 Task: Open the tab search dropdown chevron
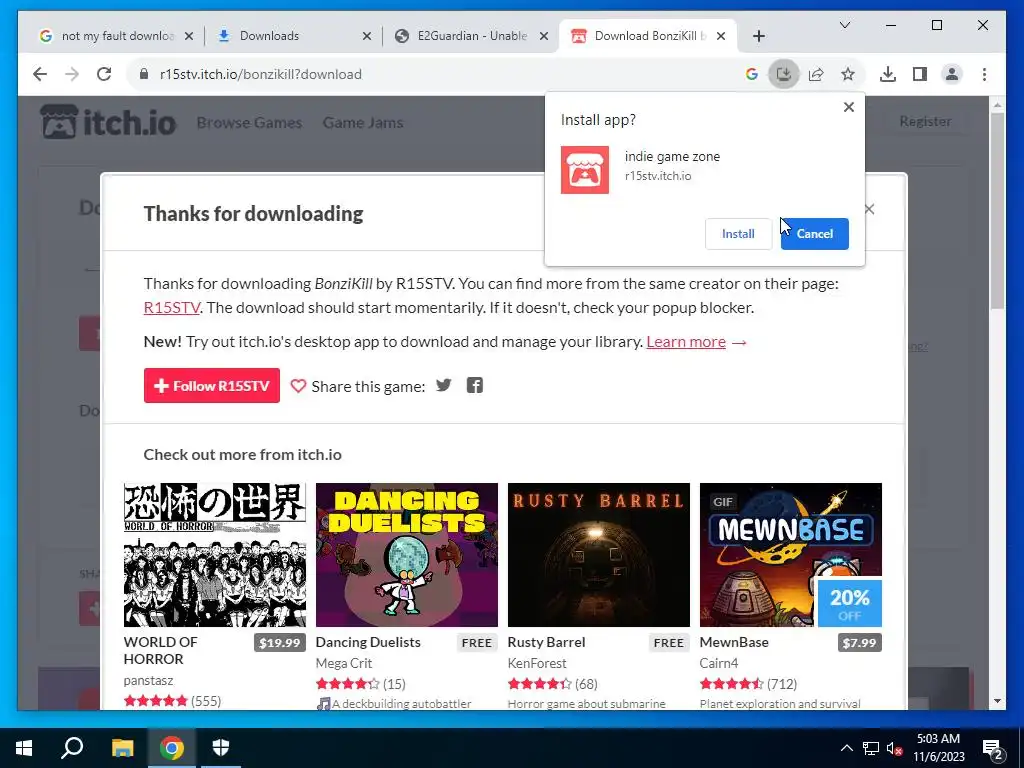pyautogui.click(x=844, y=25)
